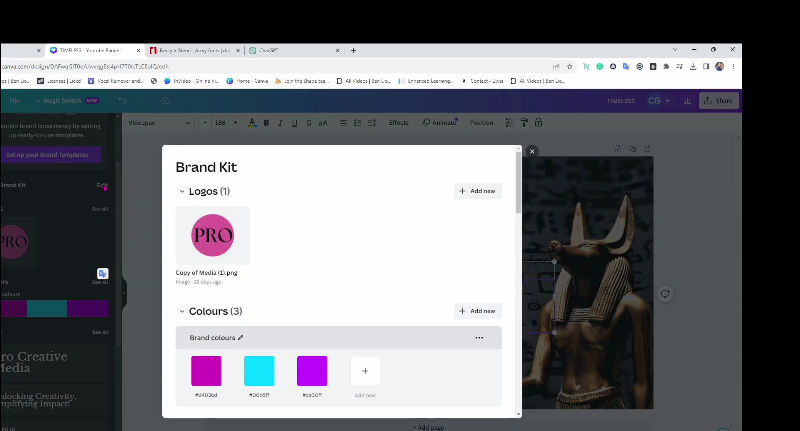The height and width of the screenshot is (431, 800).
Task: Toggle bulleted list
Action: tap(358, 123)
